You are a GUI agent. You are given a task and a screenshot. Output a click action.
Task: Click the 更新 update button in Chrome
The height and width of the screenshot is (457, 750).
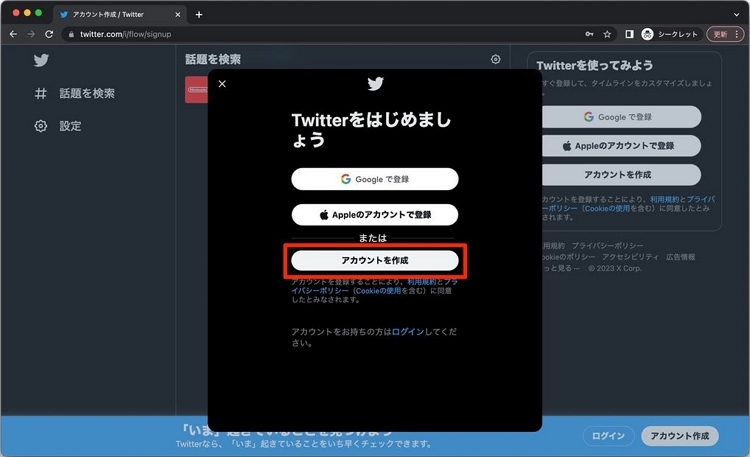pos(725,34)
